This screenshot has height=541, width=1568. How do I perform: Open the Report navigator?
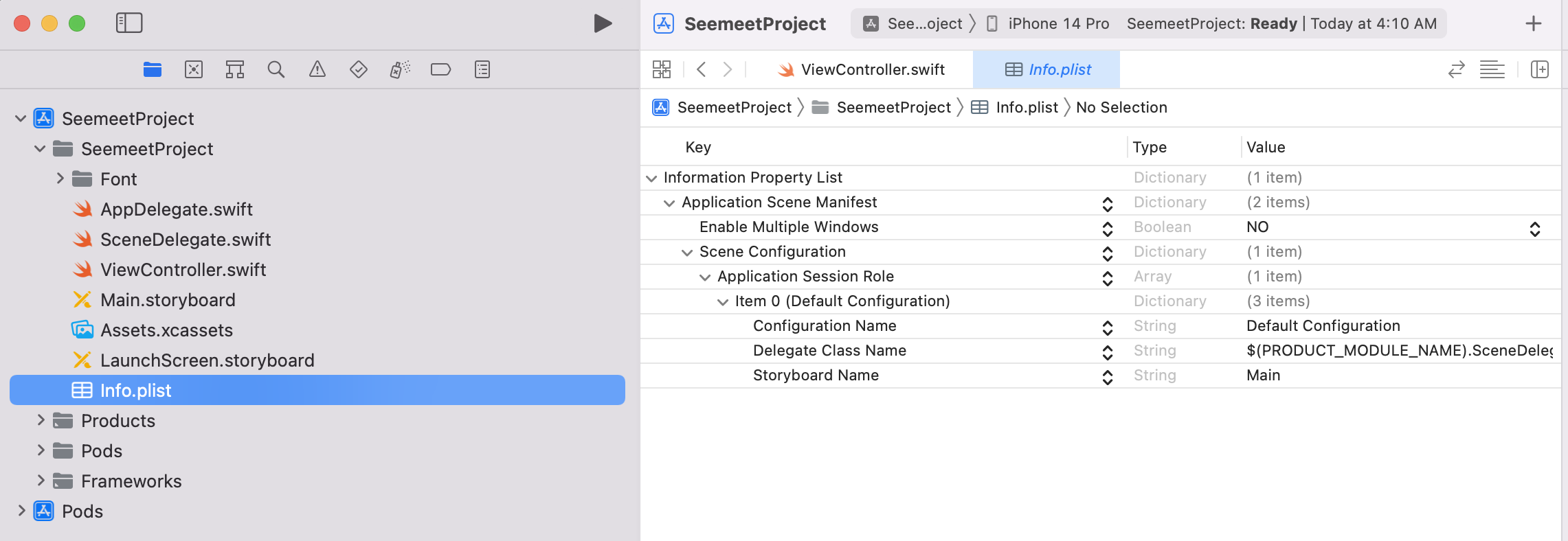point(482,69)
